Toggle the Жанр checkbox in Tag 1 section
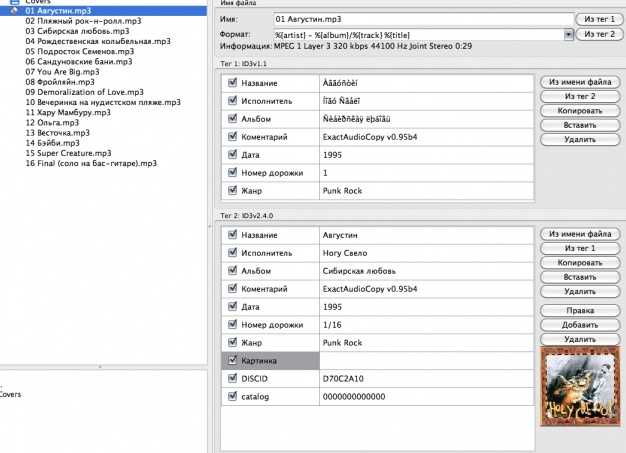Image resolution: width=626 pixels, height=453 pixels. 232,190
